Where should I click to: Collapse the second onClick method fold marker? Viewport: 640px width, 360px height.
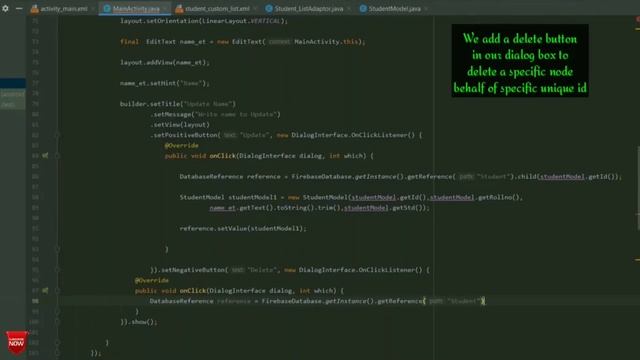tap(58, 291)
